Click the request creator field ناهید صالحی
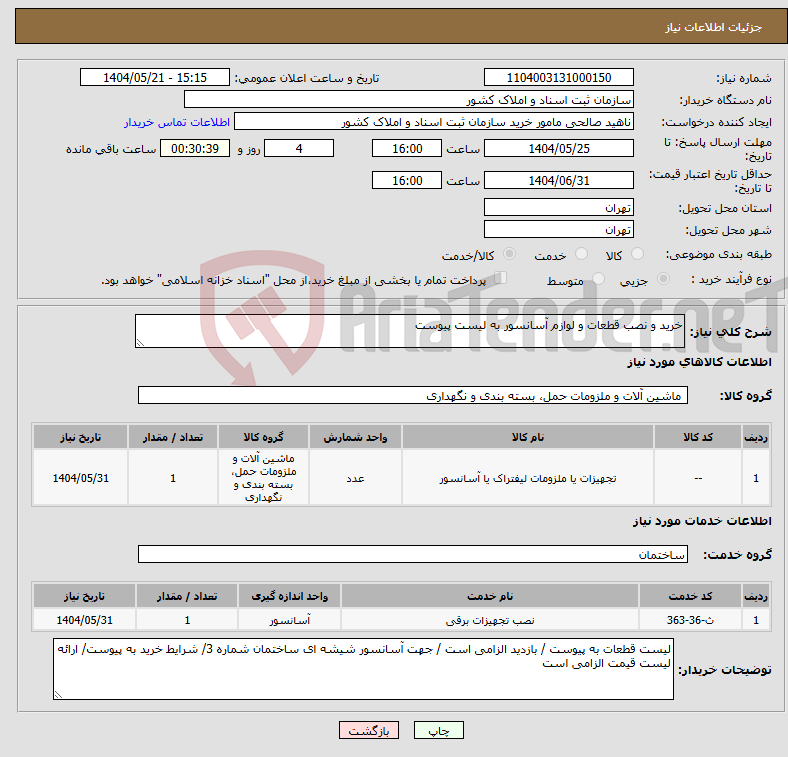788x757 pixels. pos(434,122)
